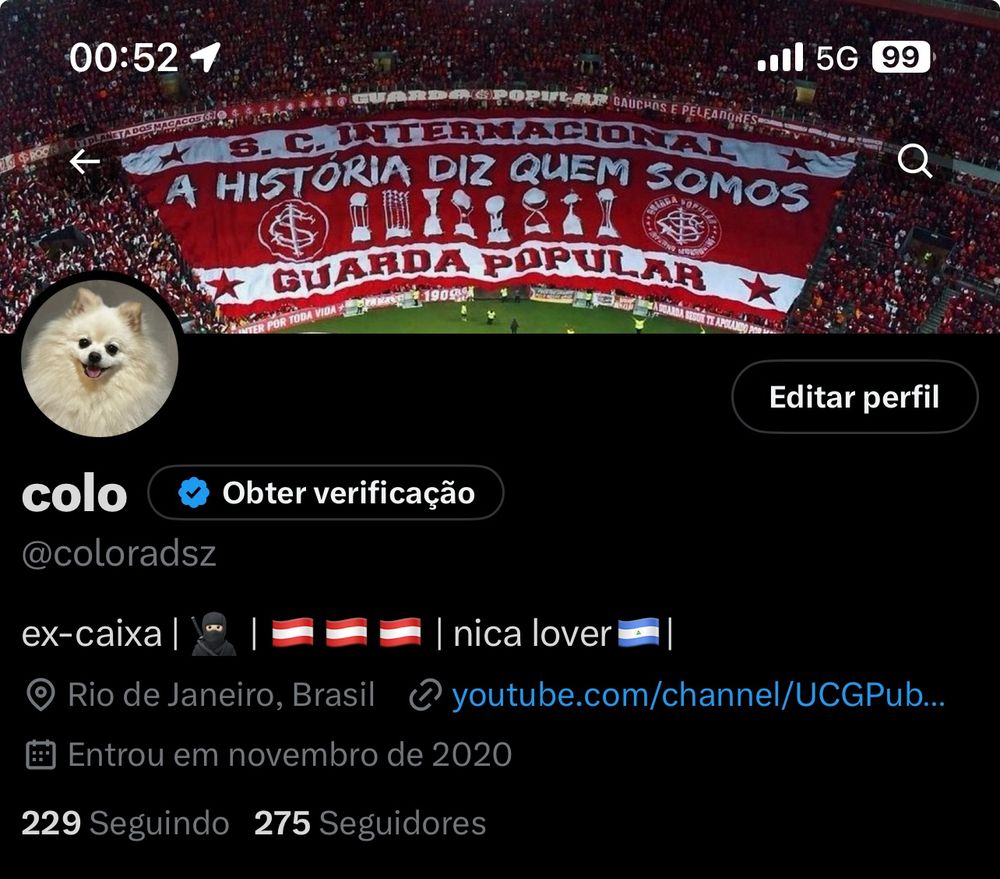The image size is (1000, 879).
Task: Tap the back arrow icon
Action: [85, 161]
